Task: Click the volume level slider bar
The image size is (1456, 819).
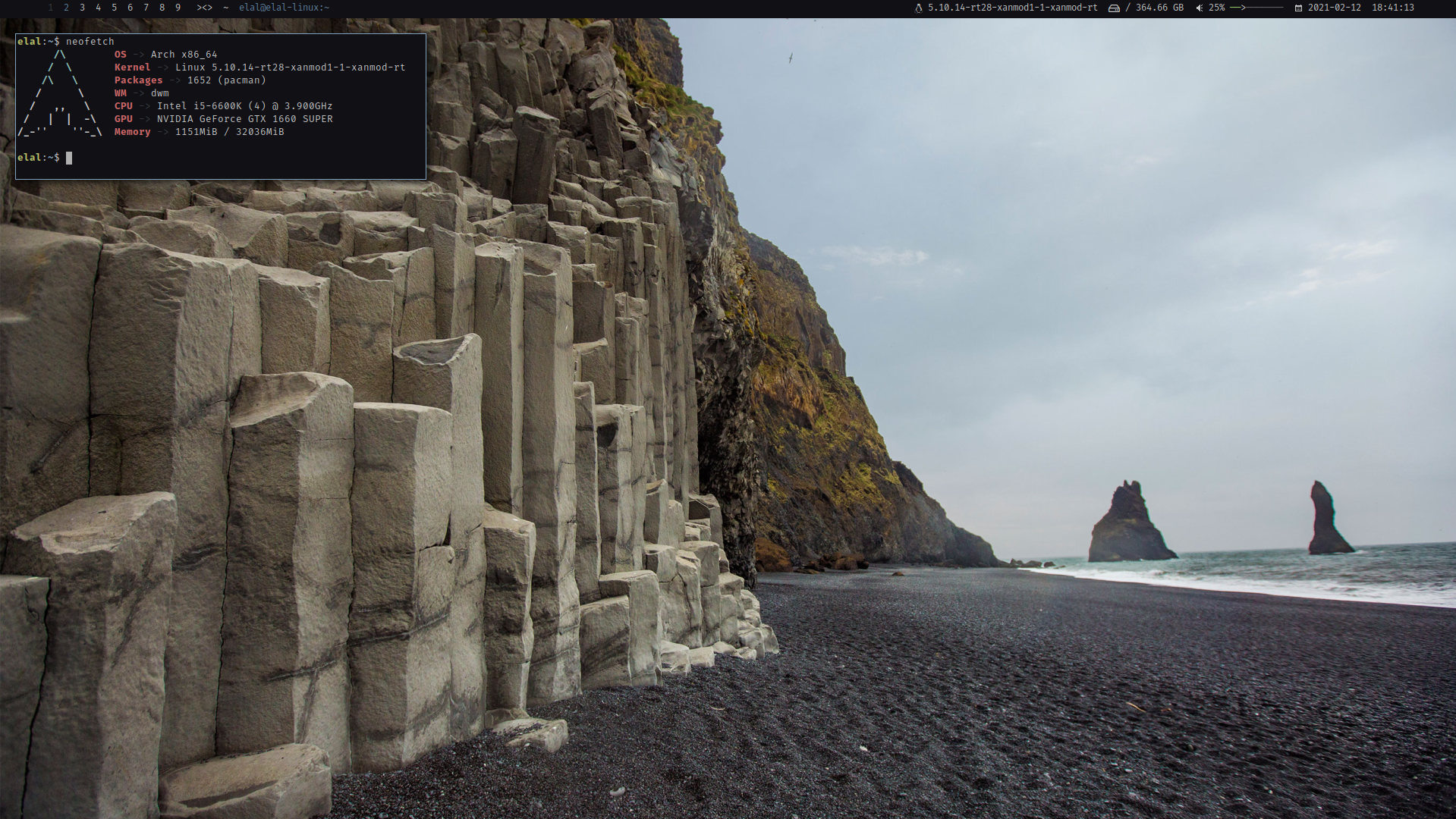Action: click(x=1256, y=8)
